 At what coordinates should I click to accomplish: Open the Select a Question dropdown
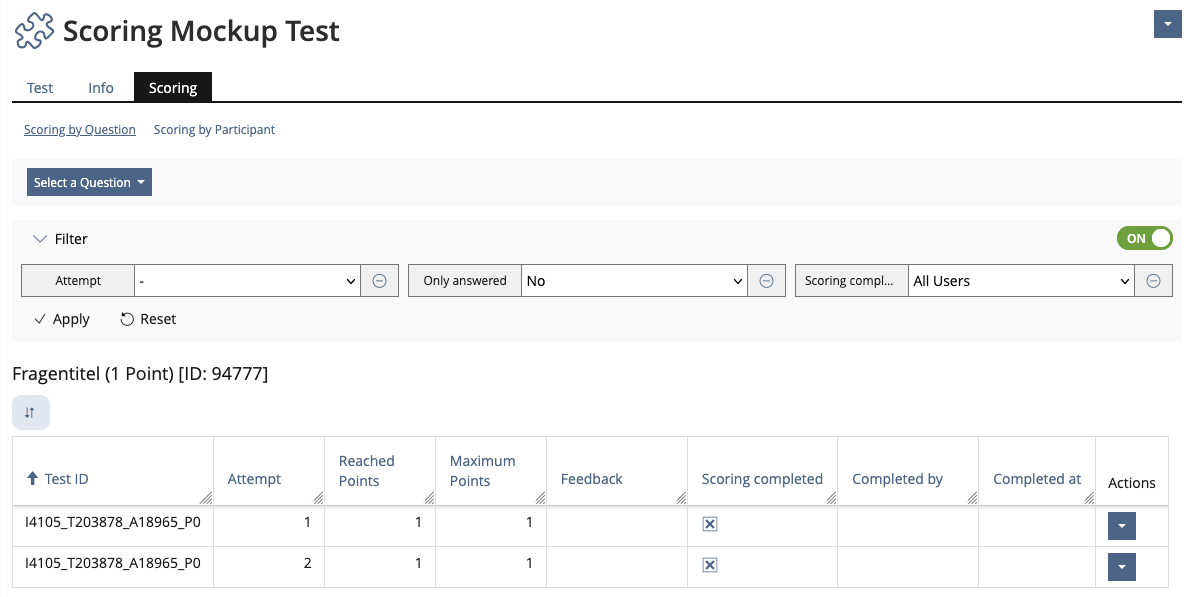(x=89, y=182)
